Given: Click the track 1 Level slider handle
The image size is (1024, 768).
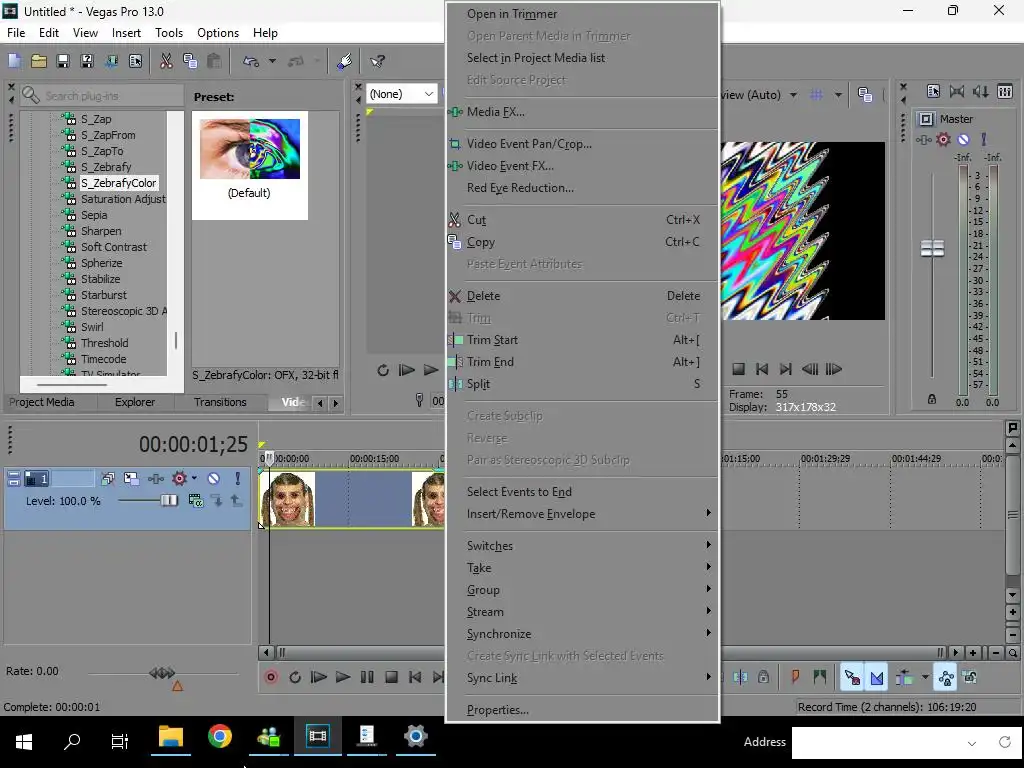Looking at the screenshot, I should (168, 500).
